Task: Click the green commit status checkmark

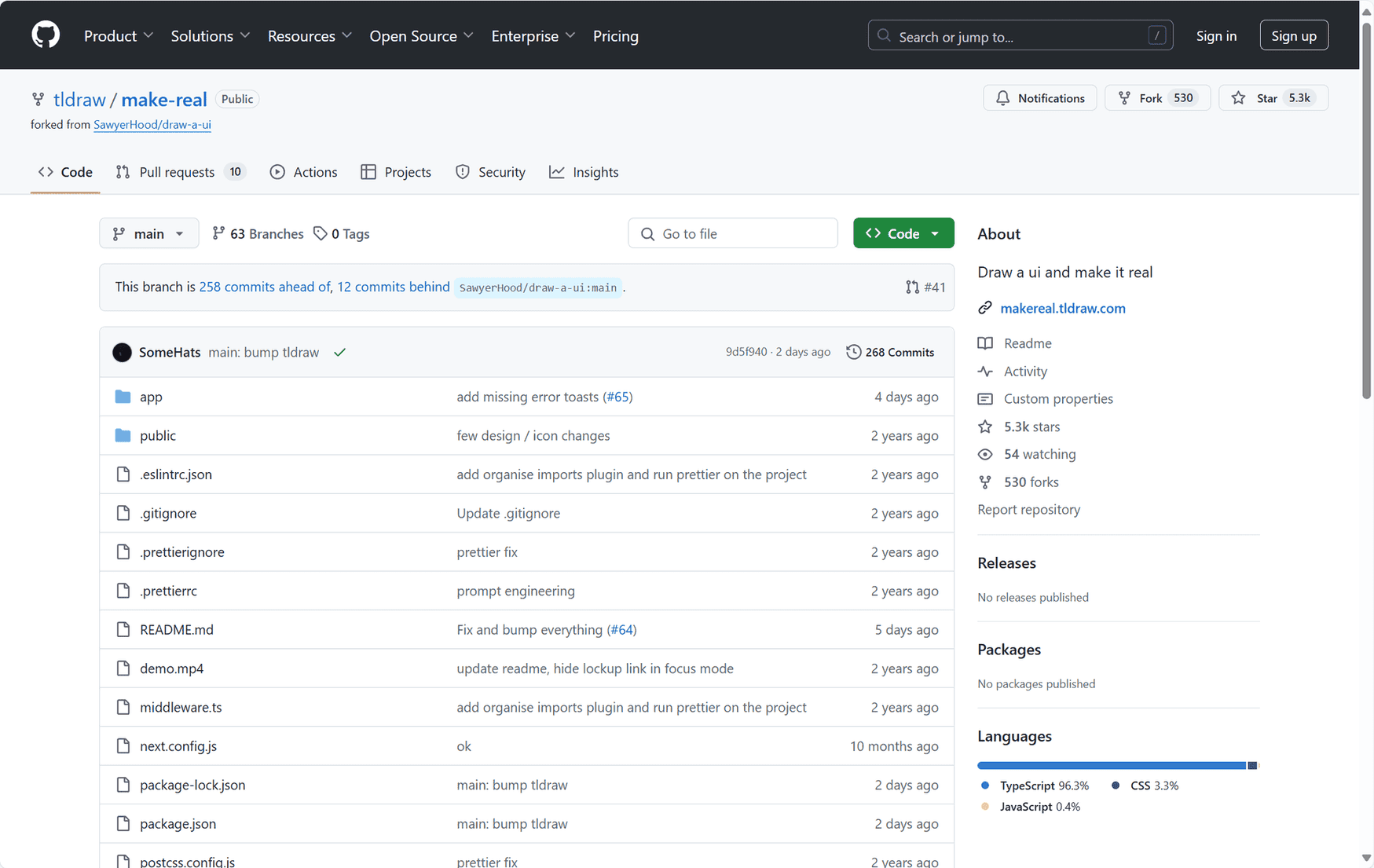Action: [339, 352]
